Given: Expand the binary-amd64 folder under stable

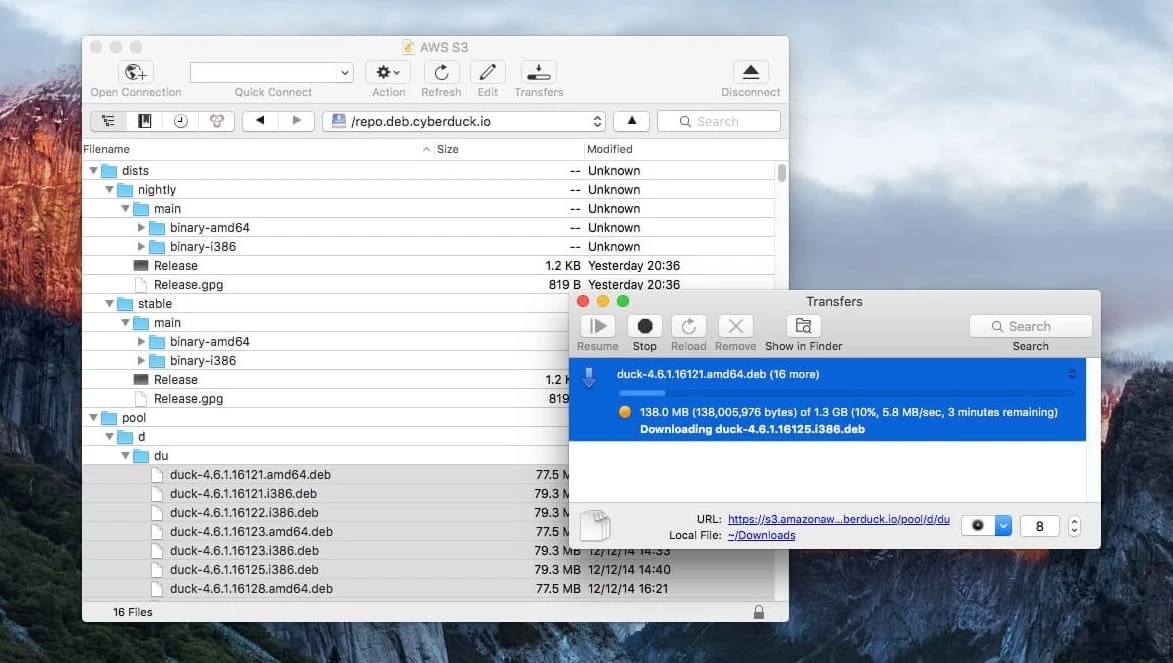Looking at the screenshot, I should point(143,341).
